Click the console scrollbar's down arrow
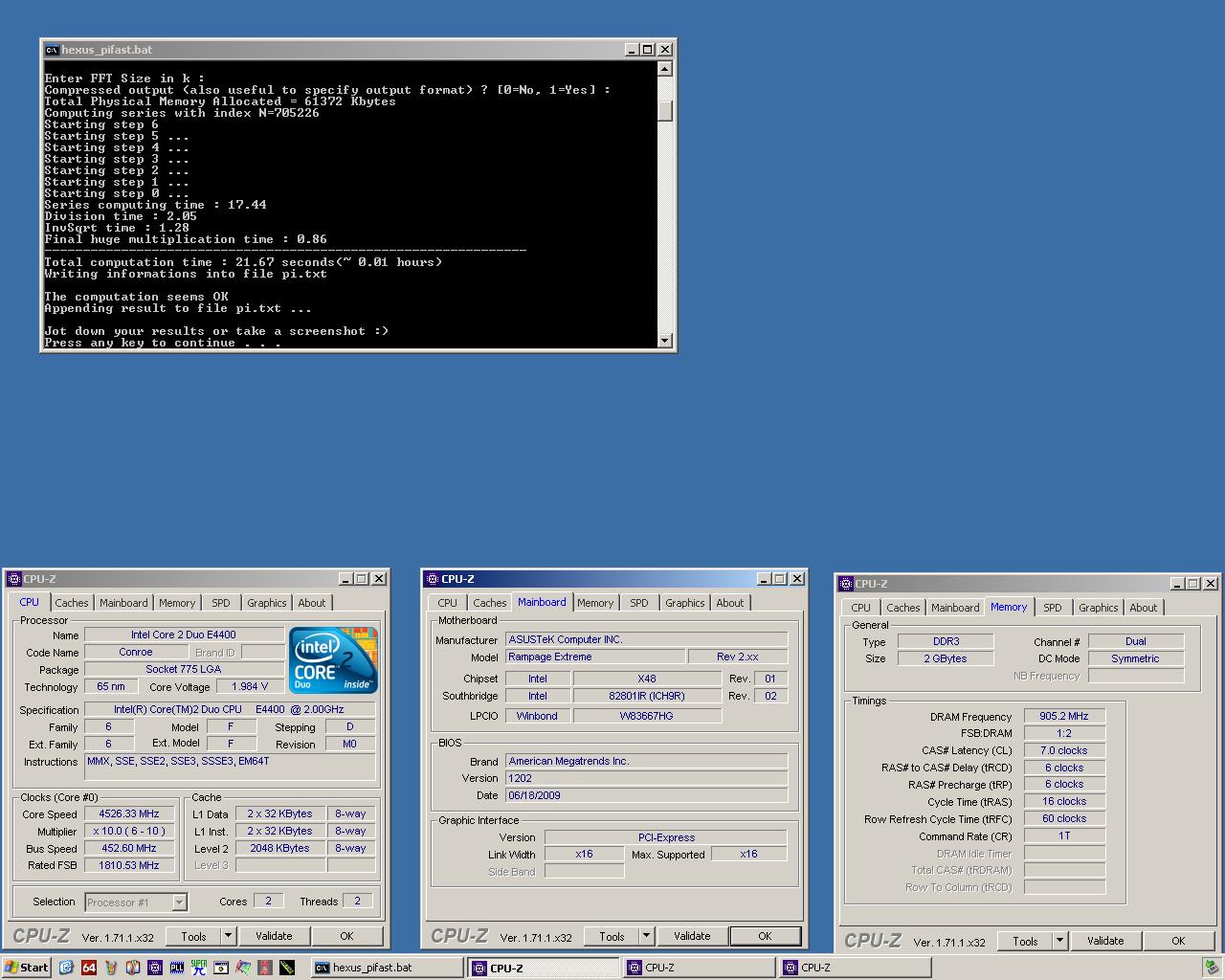This screenshot has height=980, width=1225. (x=665, y=341)
